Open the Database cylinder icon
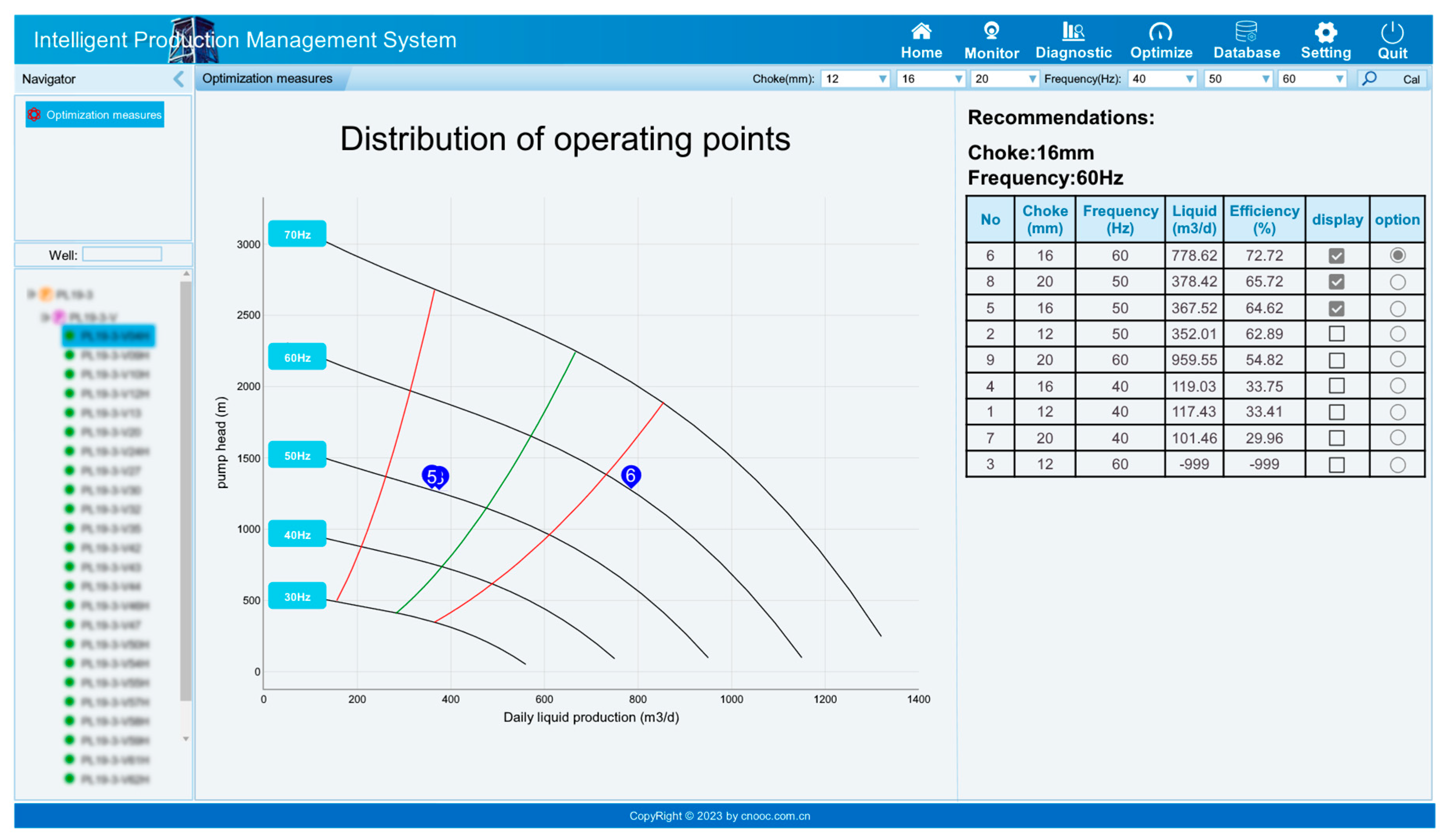Screen dimensions: 1446x840 click(x=1246, y=32)
